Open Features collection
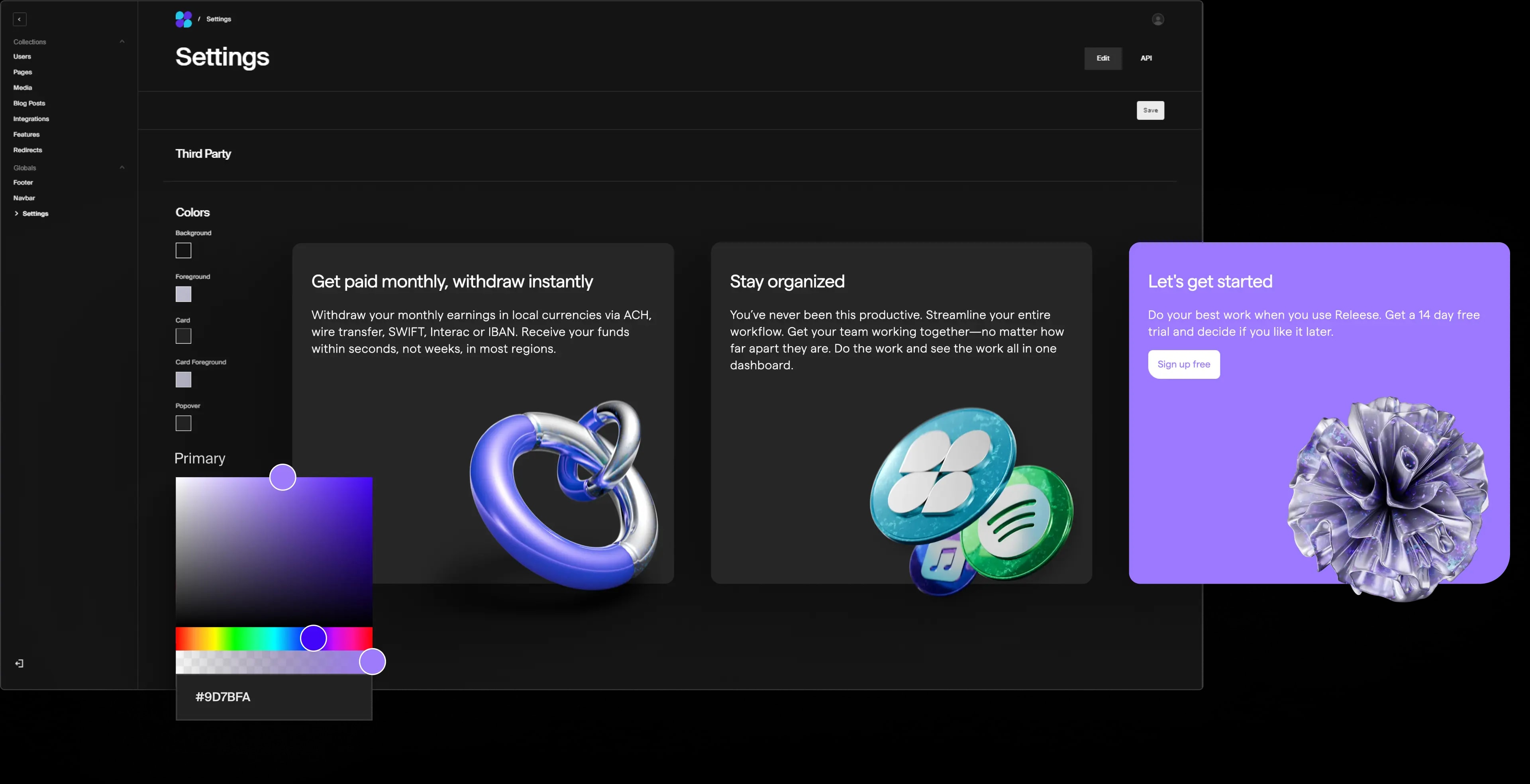This screenshot has width=1530, height=784. coord(27,134)
